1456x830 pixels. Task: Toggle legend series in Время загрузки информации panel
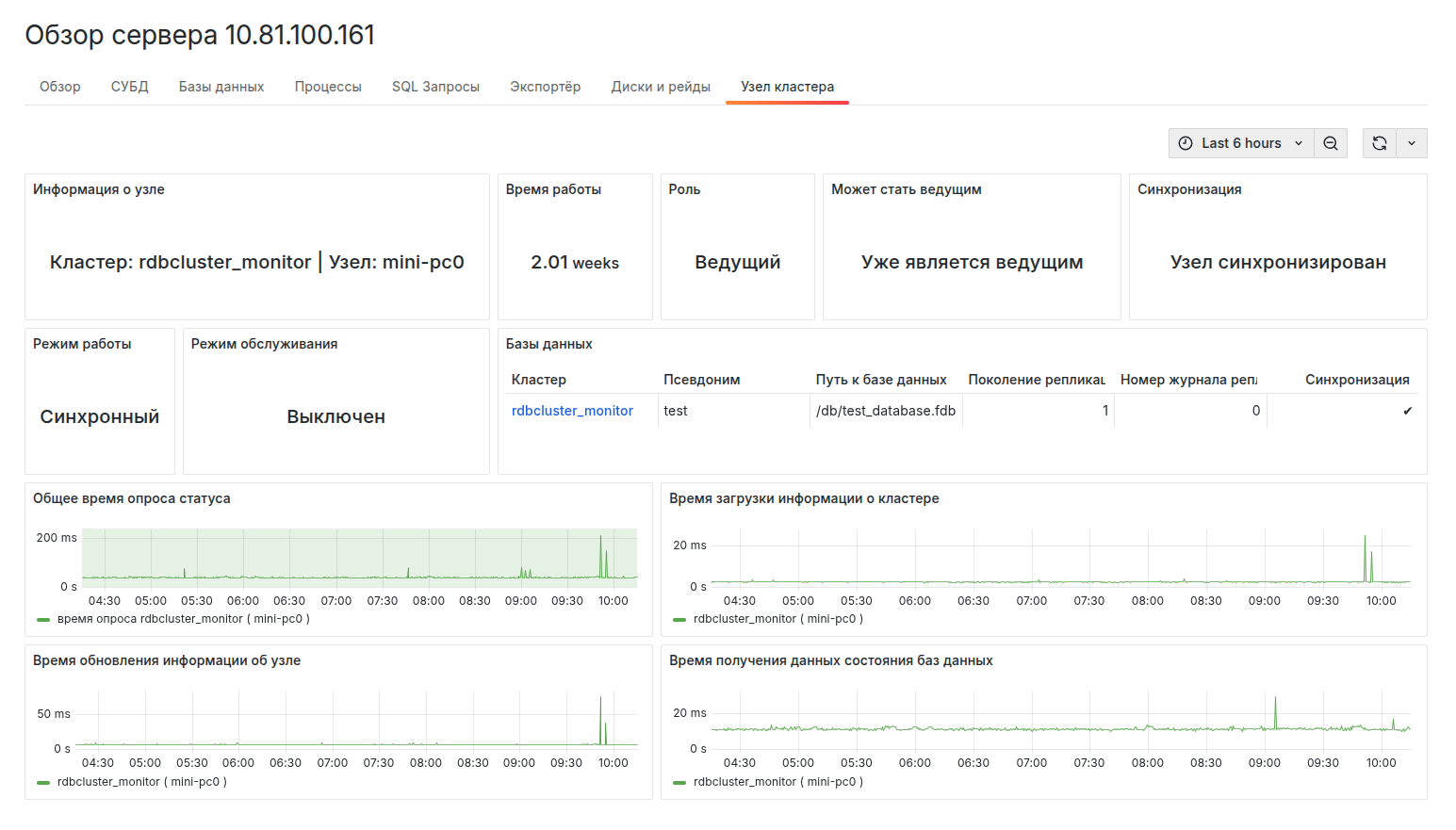coord(777,619)
